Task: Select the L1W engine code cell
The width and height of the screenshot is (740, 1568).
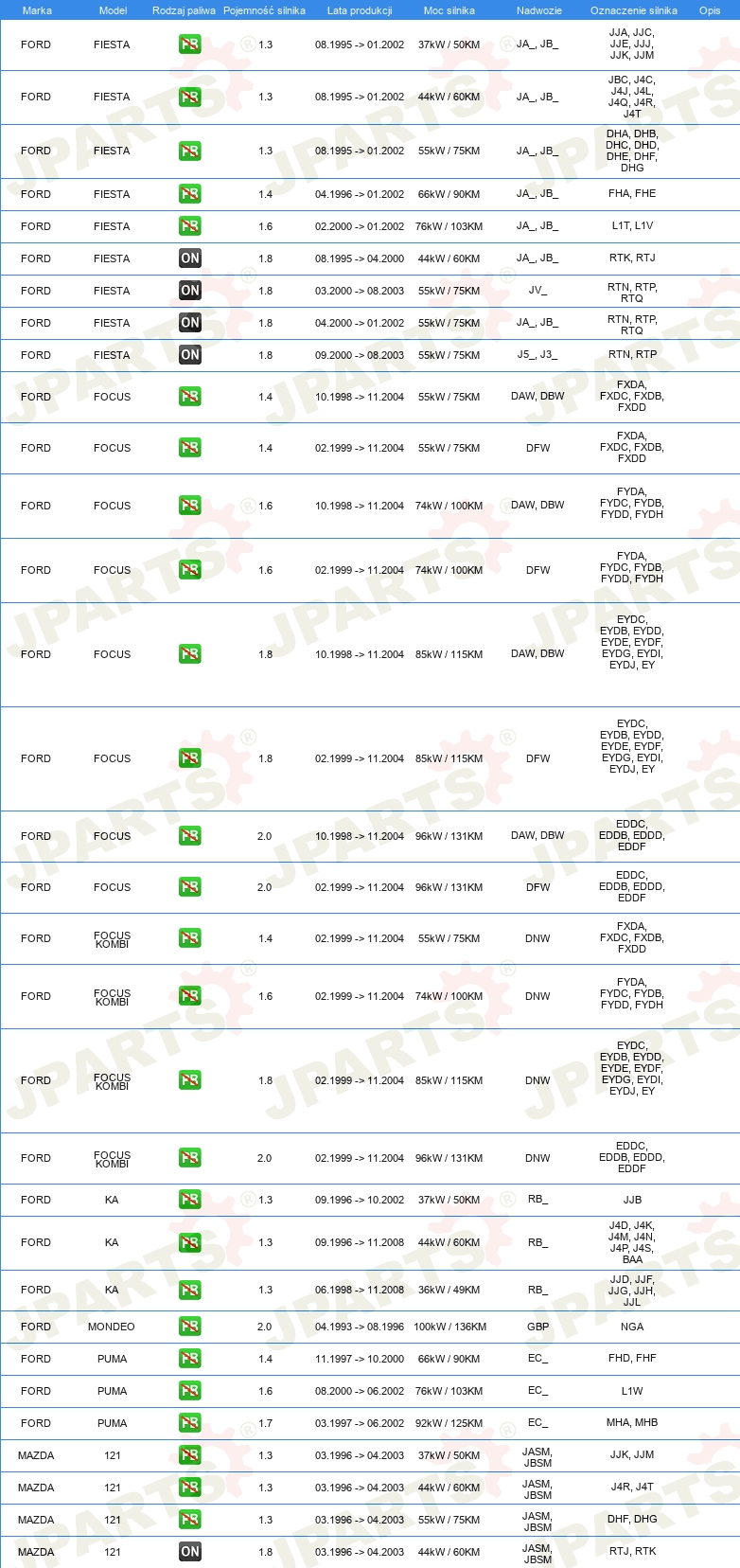Action: 632,1391
